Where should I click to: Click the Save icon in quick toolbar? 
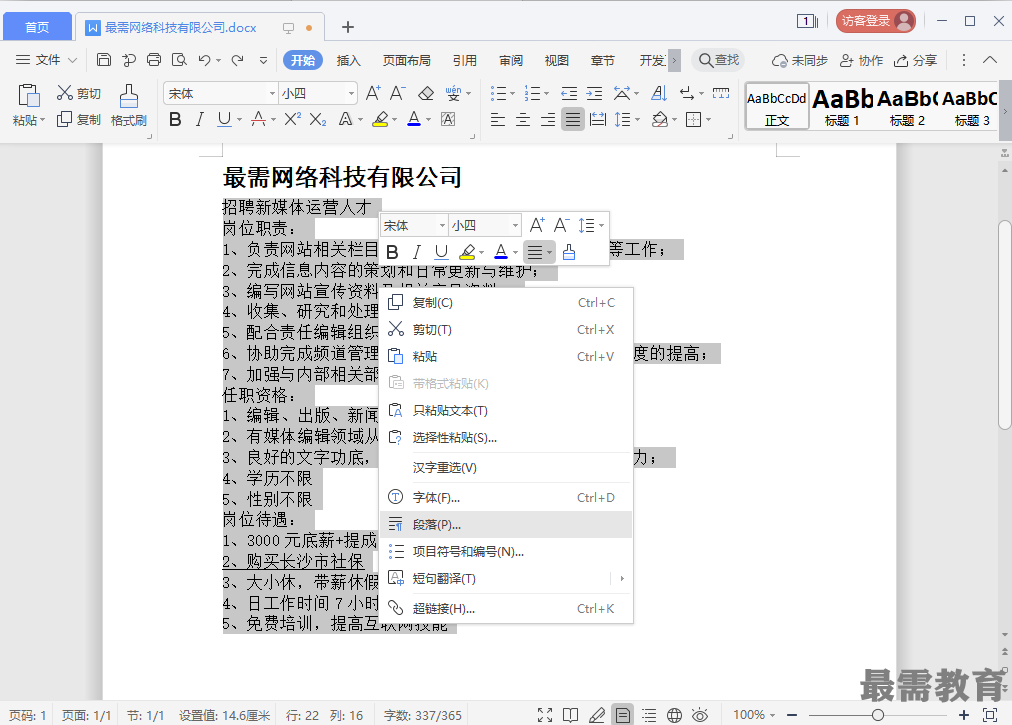click(103, 60)
